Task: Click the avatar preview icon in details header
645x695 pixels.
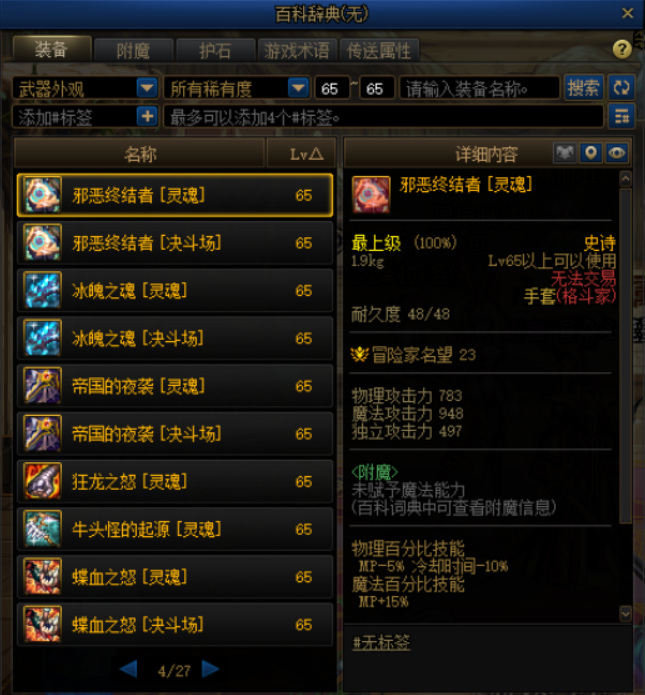Action: [565, 153]
